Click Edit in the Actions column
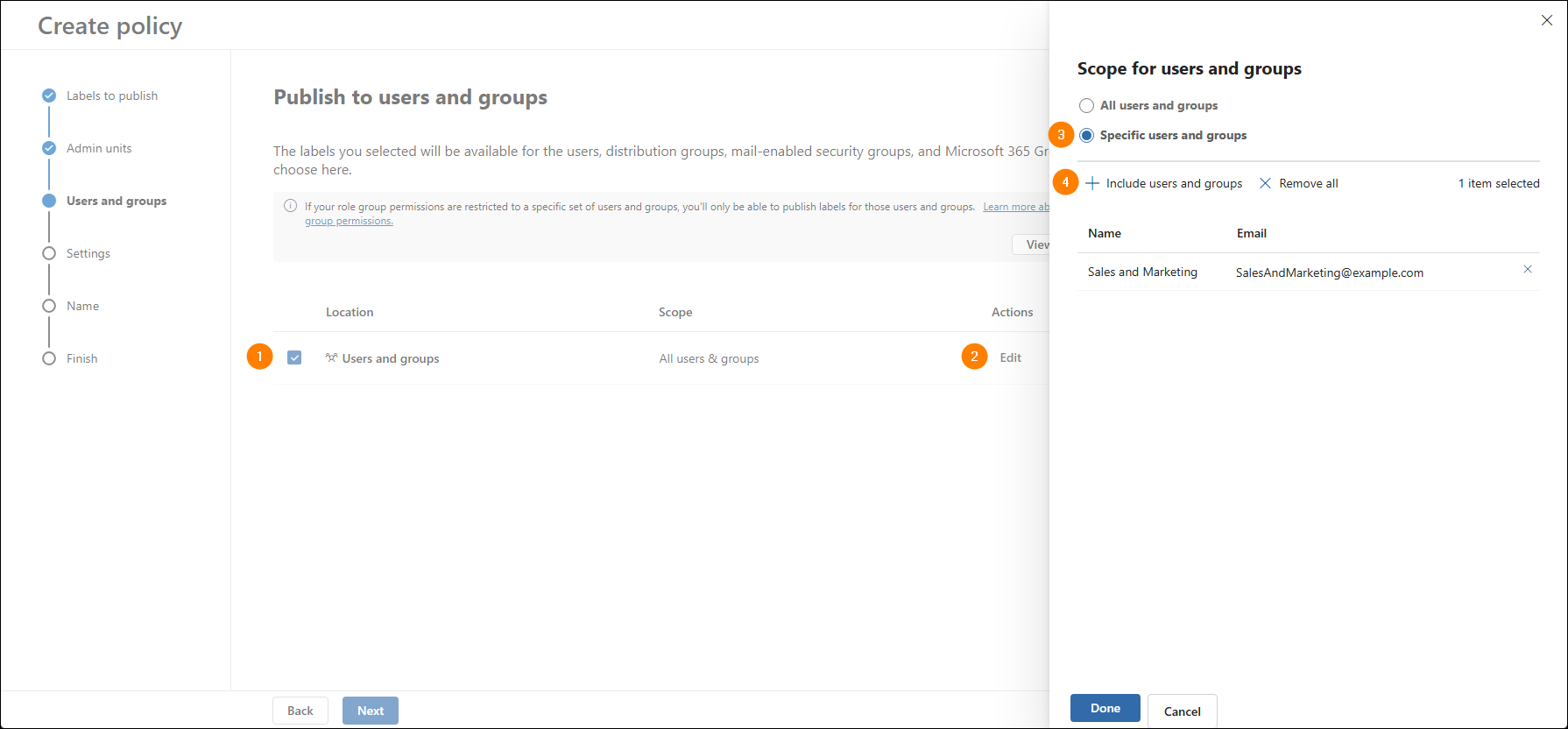The height and width of the screenshot is (729, 1568). [x=1011, y=357]
